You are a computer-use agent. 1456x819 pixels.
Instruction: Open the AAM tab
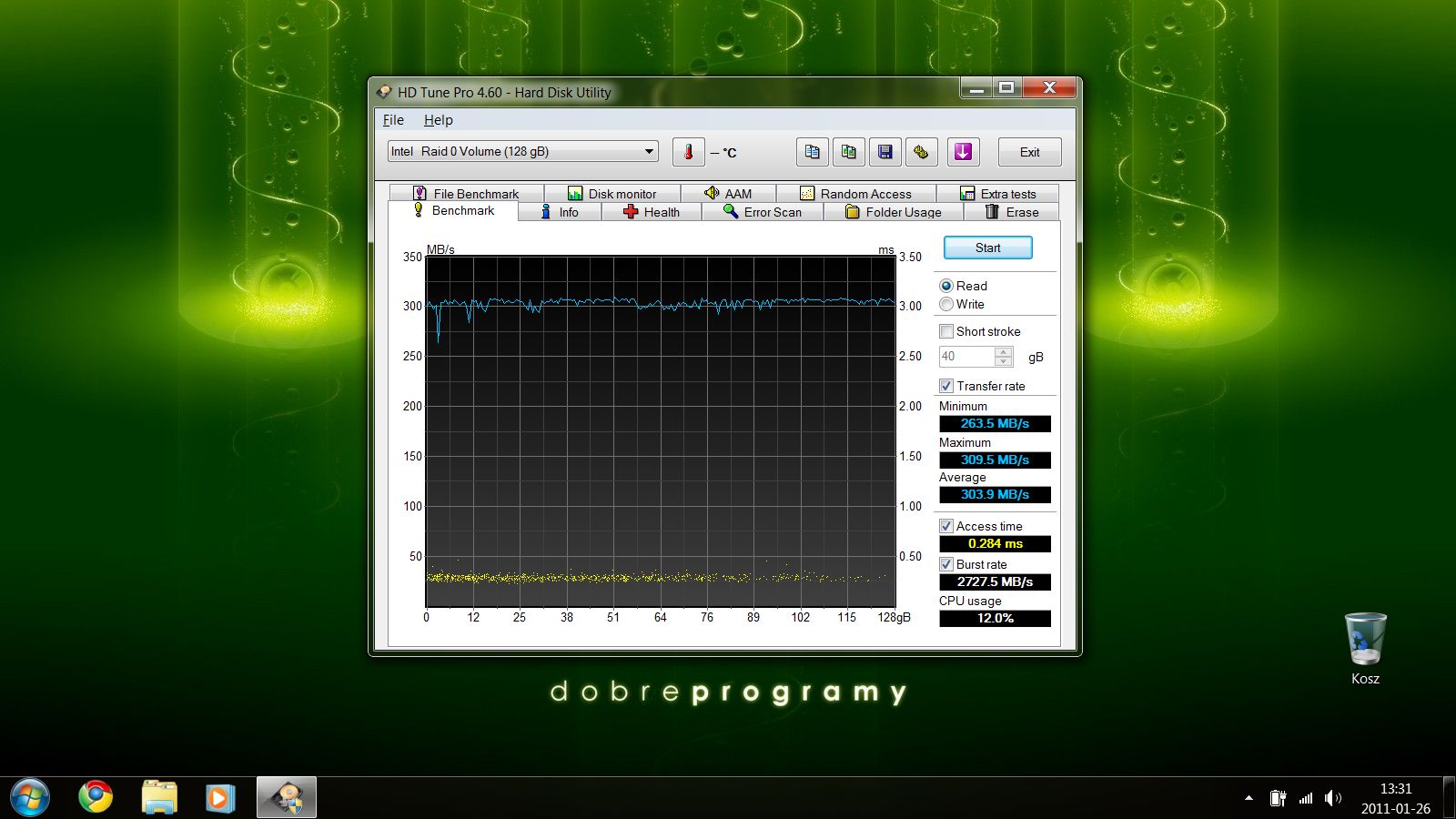[x=728, y=193]
